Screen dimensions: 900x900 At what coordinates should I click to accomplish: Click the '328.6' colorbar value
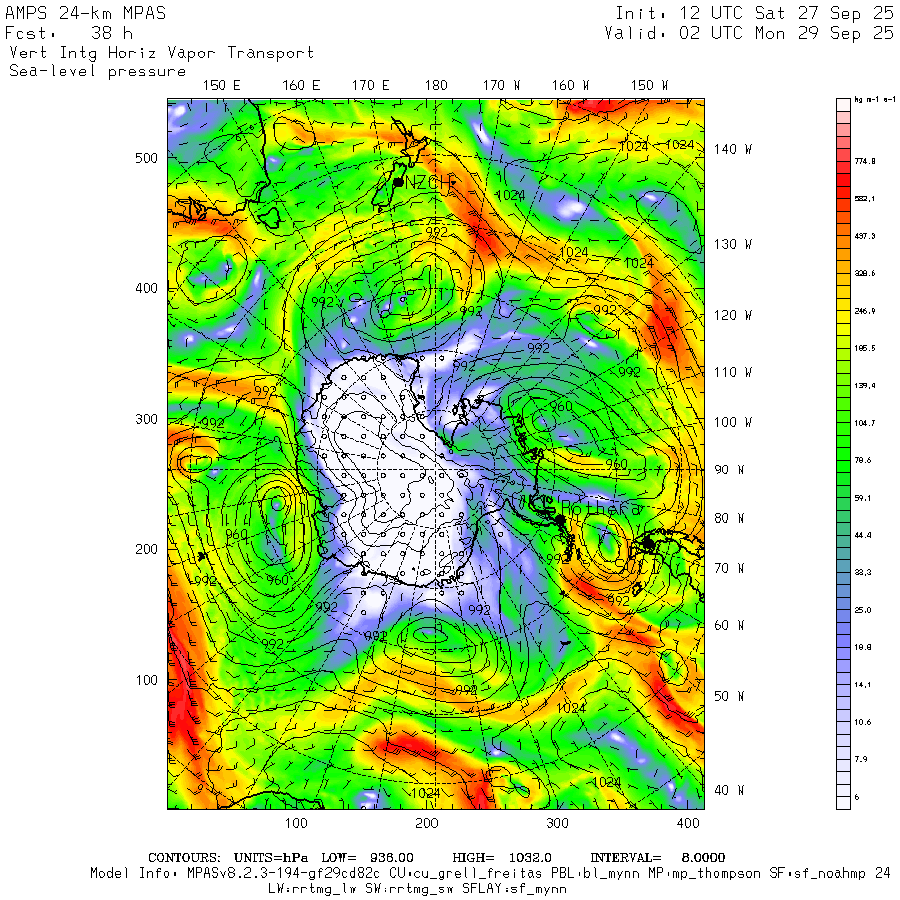click(x=865, y=273)
